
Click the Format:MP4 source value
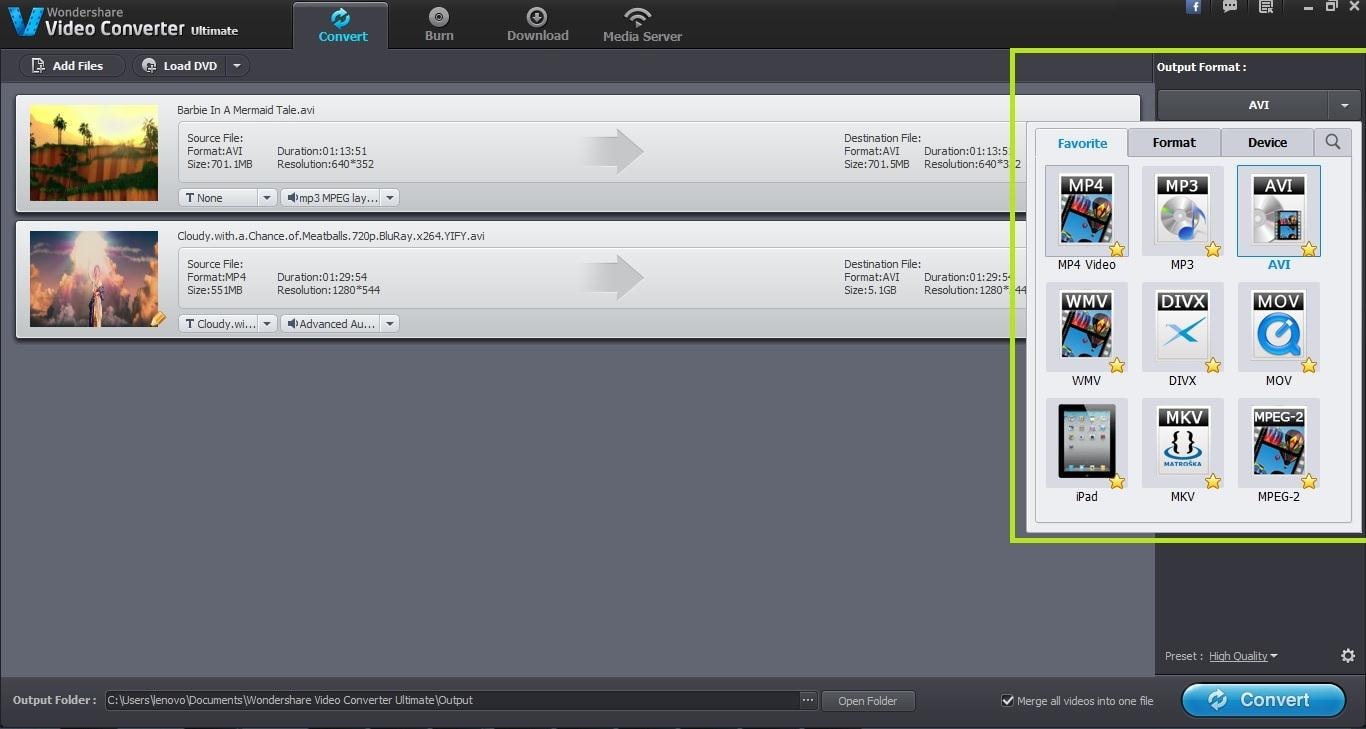(216, 277)
